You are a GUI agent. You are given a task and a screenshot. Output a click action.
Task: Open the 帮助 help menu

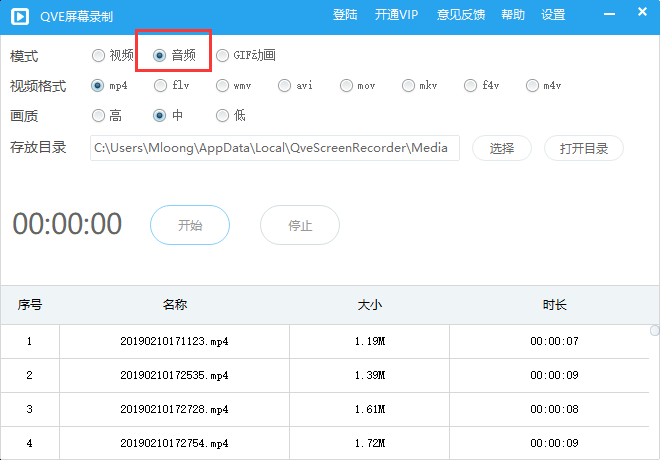(513, 15)
